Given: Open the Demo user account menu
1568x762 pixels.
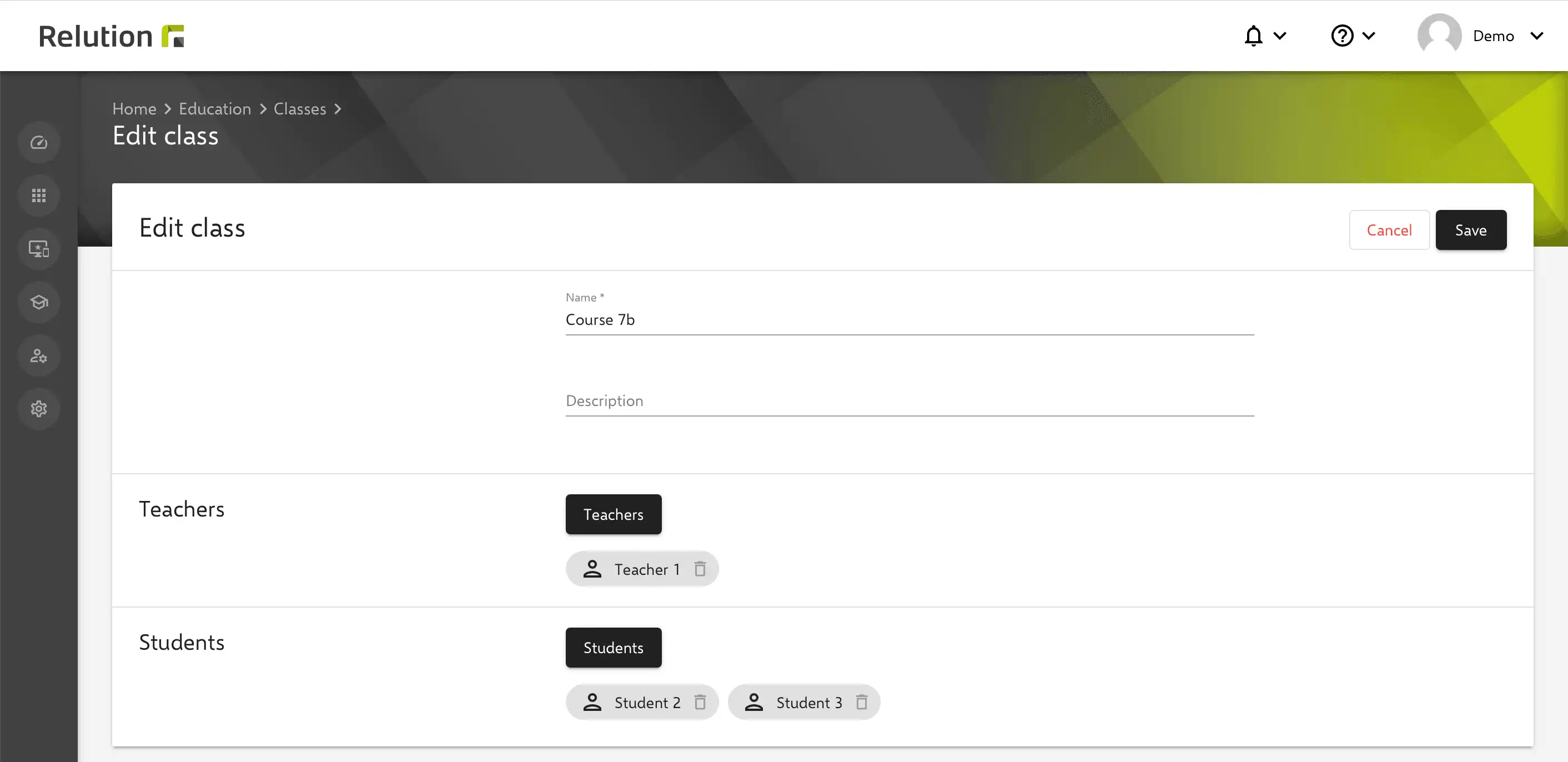Looking at the screenshot, I should (1481, 36).
